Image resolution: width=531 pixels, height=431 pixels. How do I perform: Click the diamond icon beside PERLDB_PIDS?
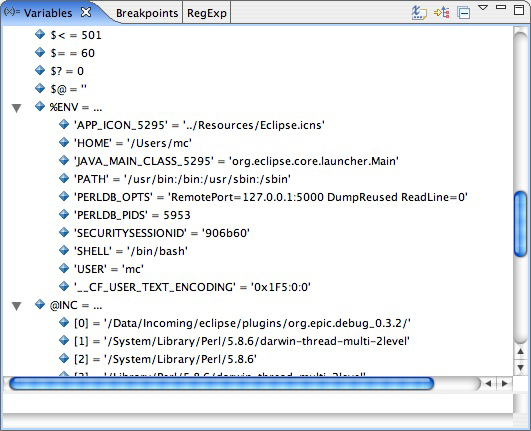pyautogui.click(x=64, y=214)
